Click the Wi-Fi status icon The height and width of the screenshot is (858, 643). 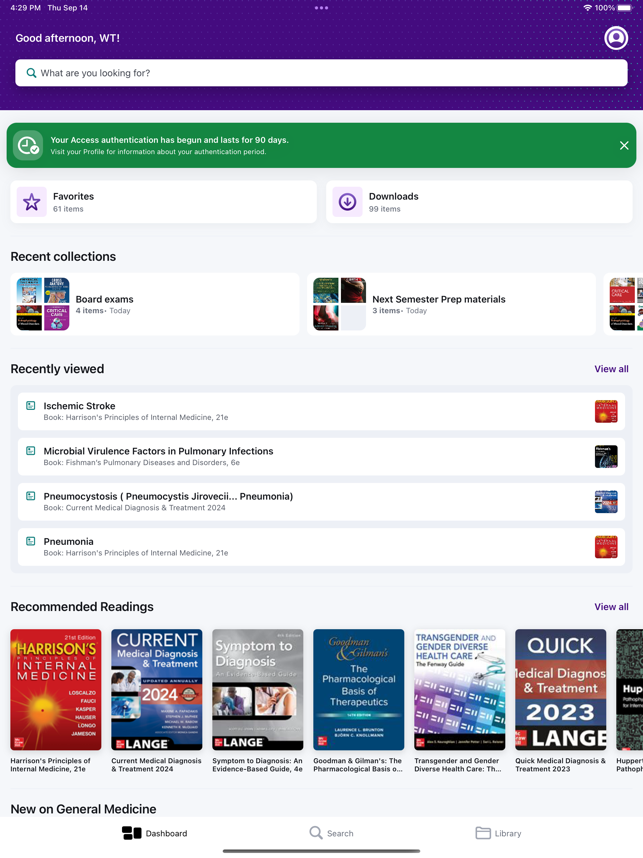click(587, 8)
